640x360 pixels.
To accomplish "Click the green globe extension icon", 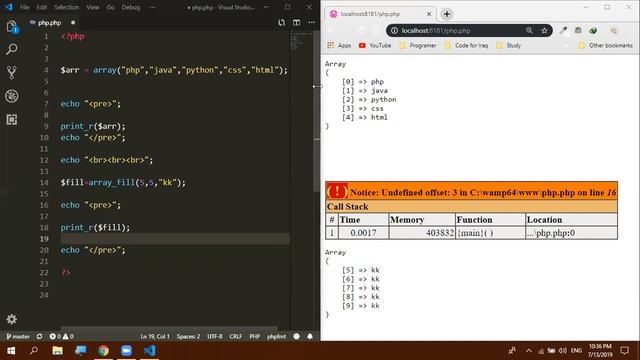I will (x=593, y=31).
